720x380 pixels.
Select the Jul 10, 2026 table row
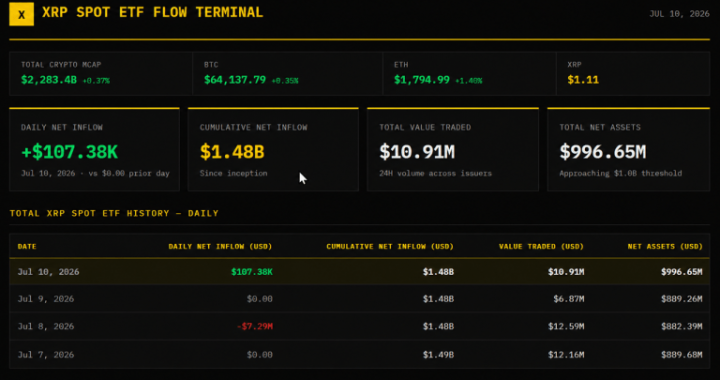click(x=360, y=272)
